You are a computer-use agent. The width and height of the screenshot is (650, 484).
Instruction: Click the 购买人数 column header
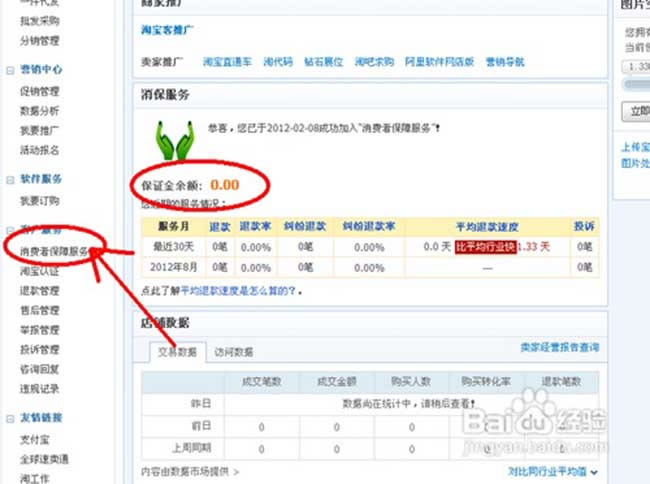click(411, 381)
